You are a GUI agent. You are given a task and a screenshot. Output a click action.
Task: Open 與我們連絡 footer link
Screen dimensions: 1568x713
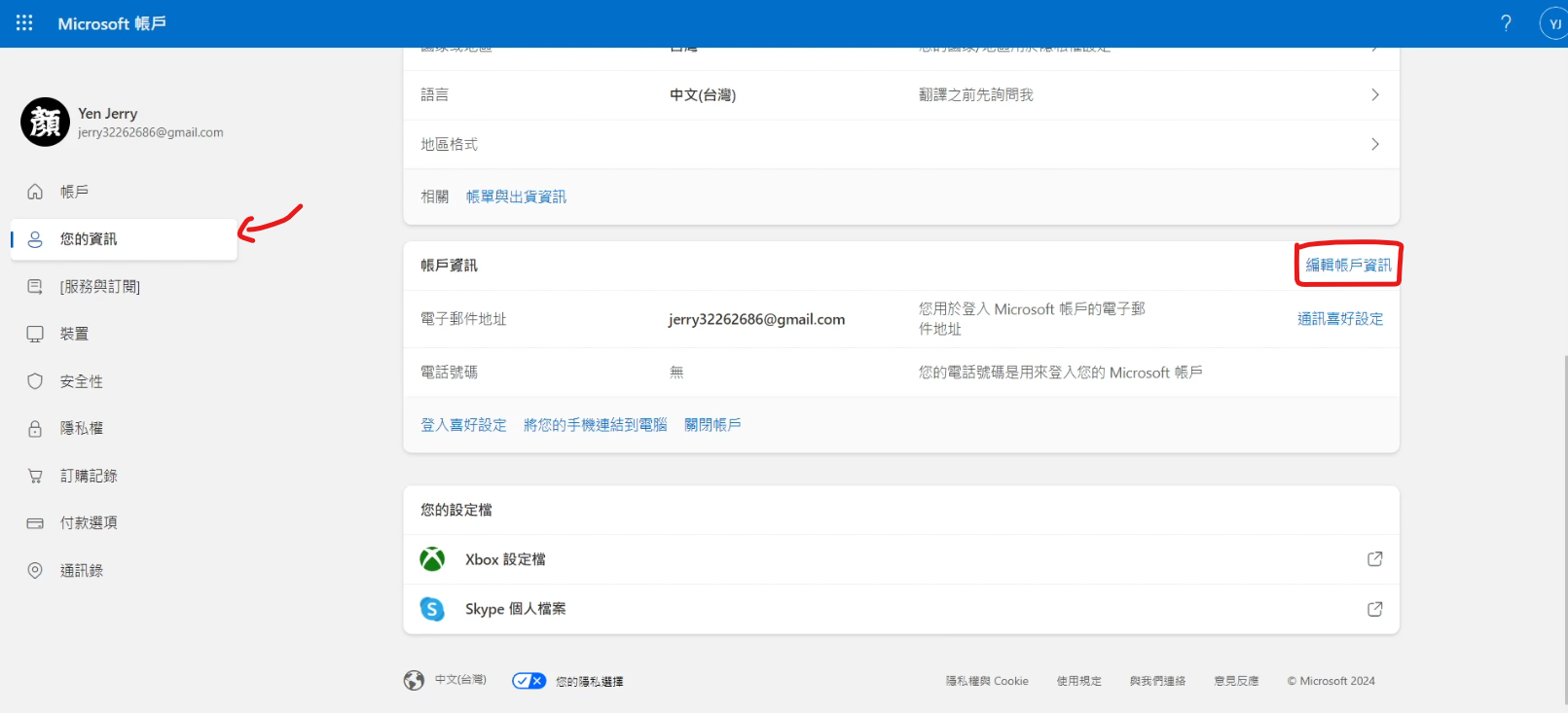tap(1157, 681)
